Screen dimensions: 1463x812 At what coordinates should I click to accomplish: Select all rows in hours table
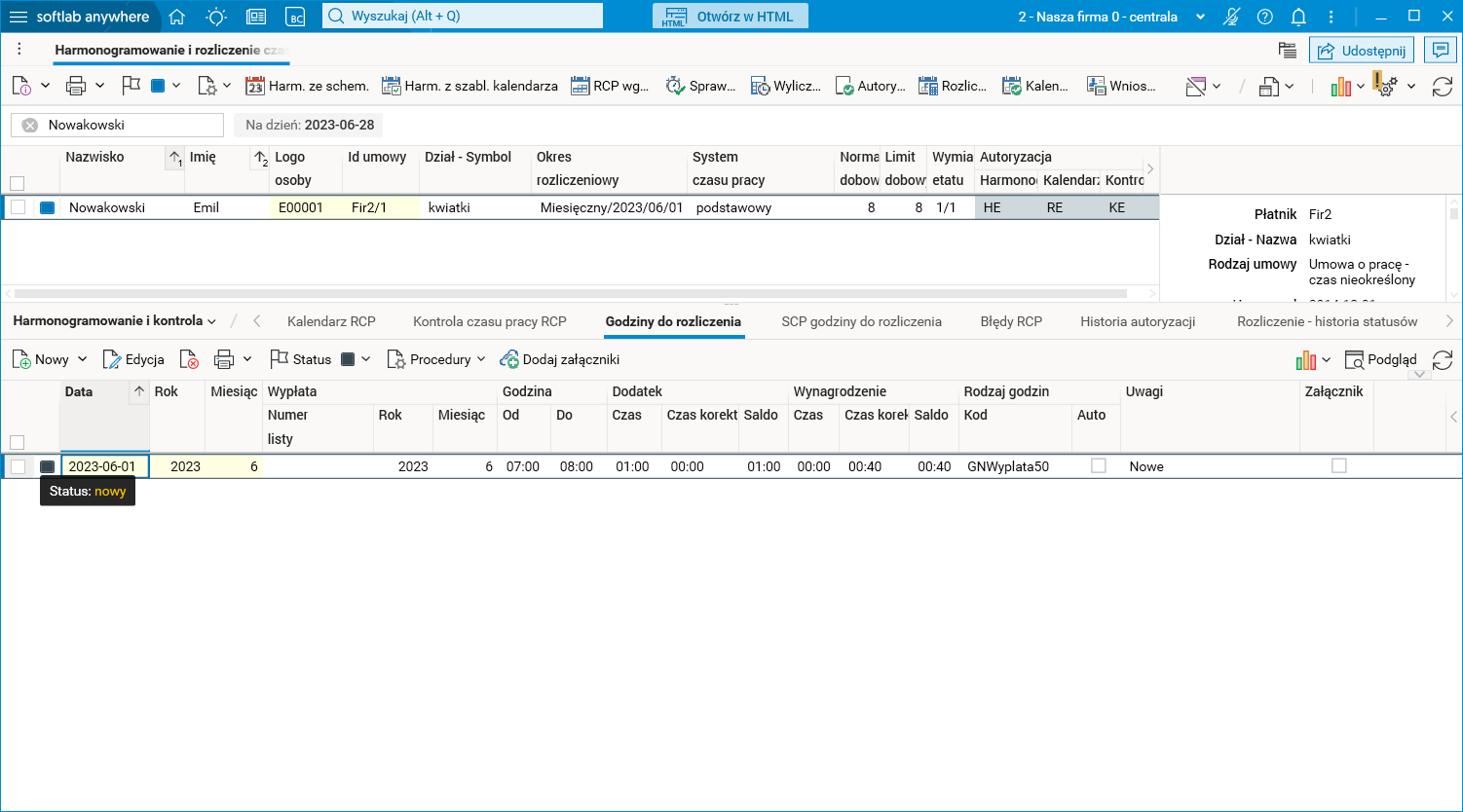coord(17,442)
